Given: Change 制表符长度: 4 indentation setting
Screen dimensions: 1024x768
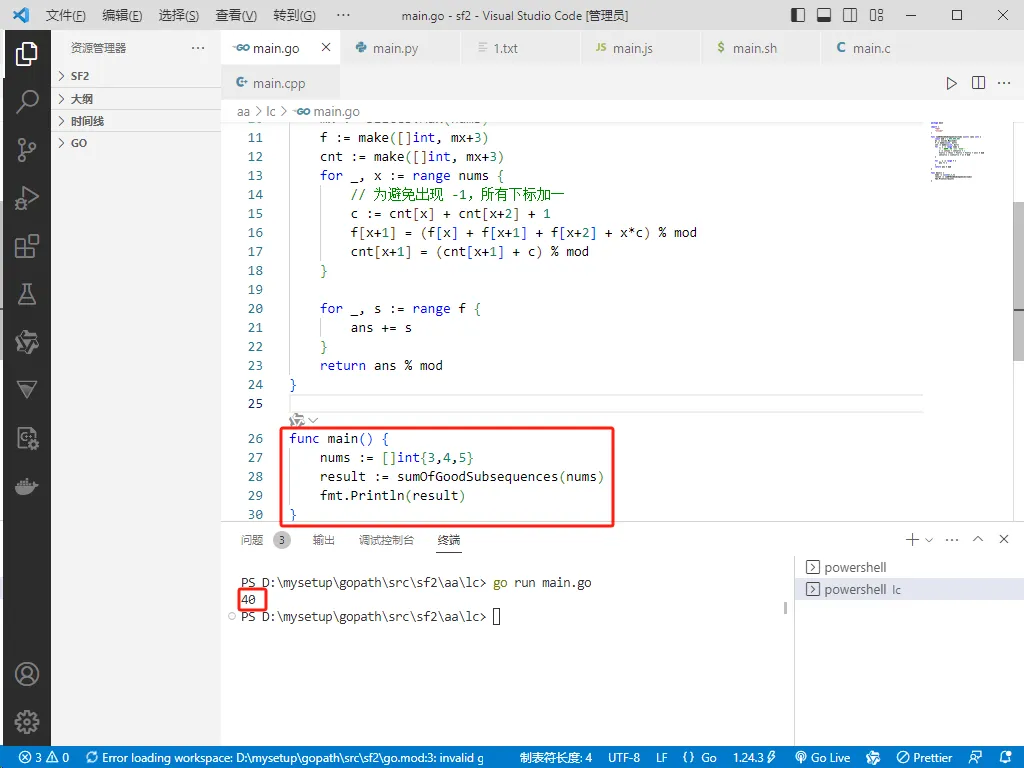Looking at the screenshot, I should [556, 758].
